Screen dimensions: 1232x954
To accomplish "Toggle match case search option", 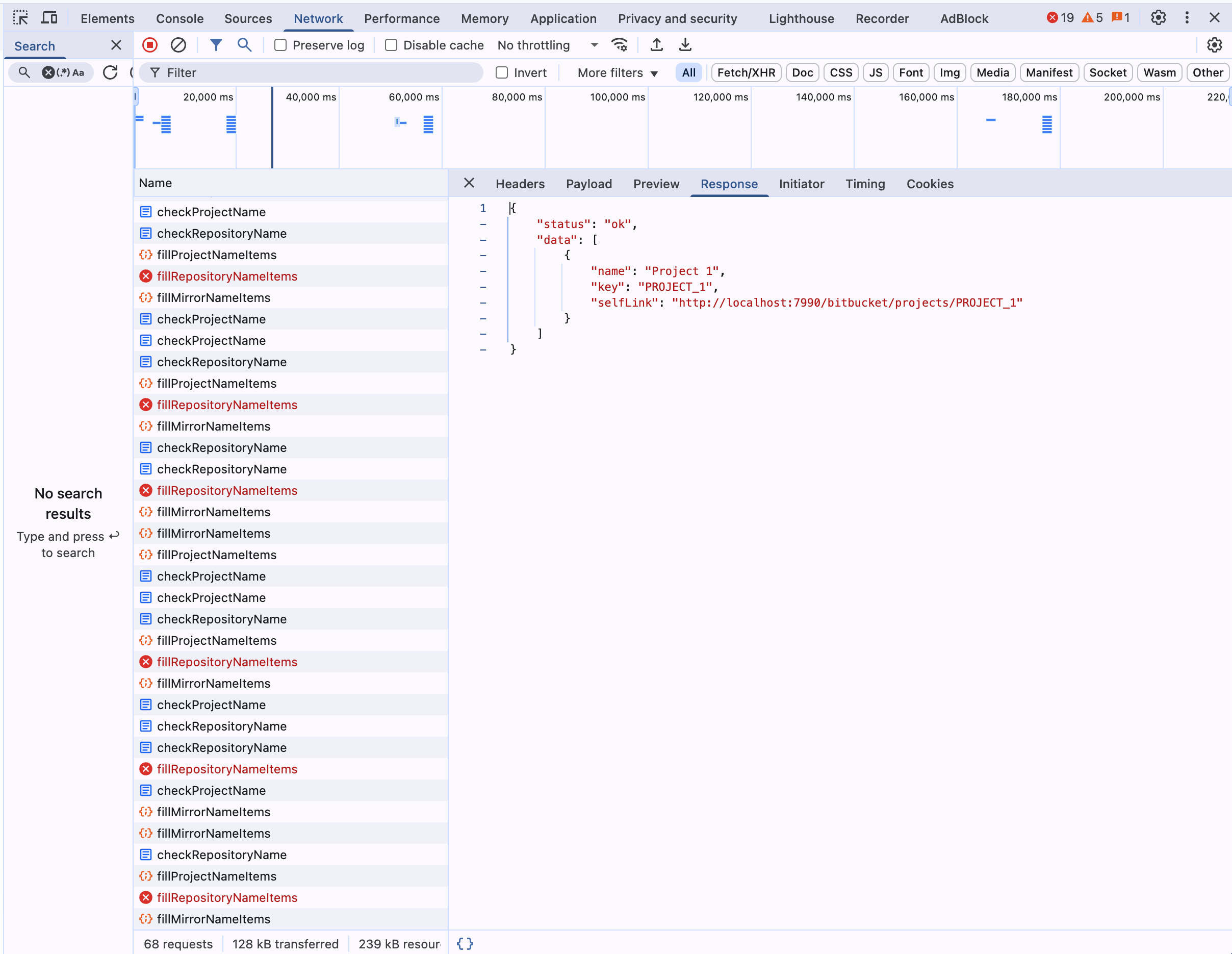I will point(78,72).
